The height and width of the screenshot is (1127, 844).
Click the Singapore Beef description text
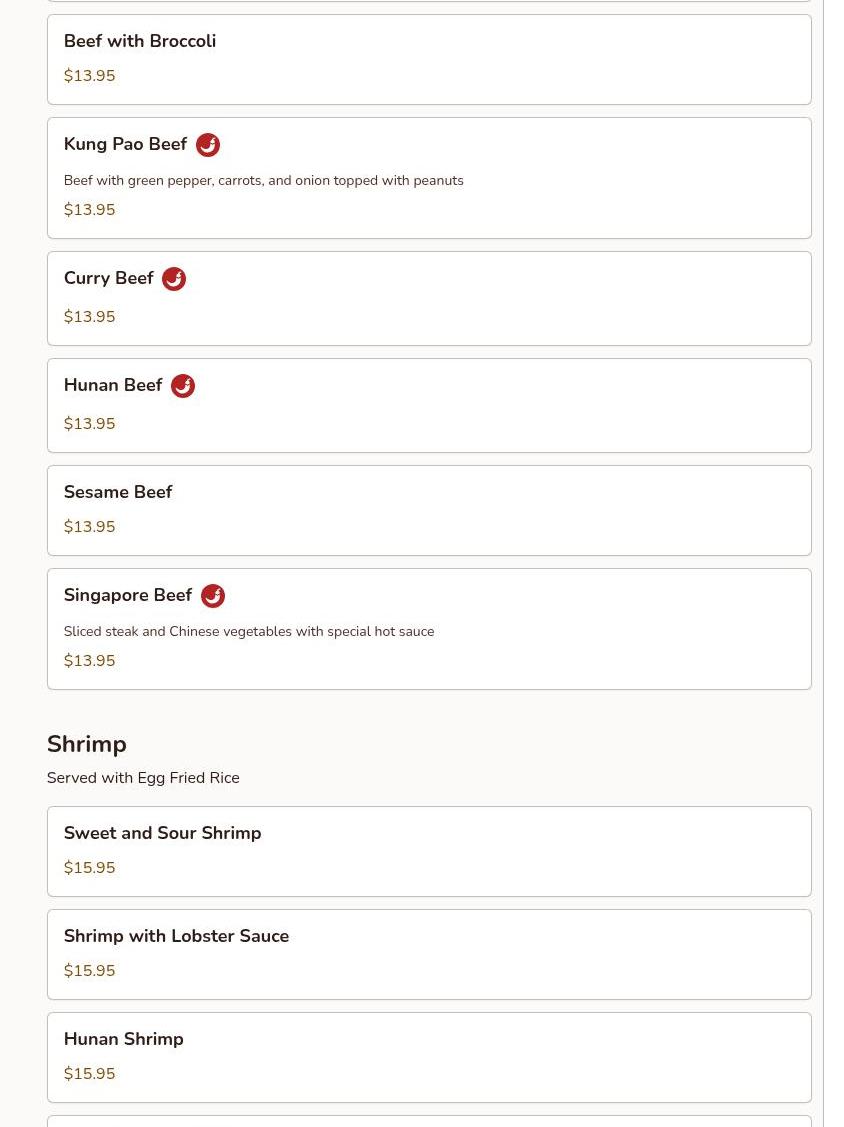click(x=249, y=632)
